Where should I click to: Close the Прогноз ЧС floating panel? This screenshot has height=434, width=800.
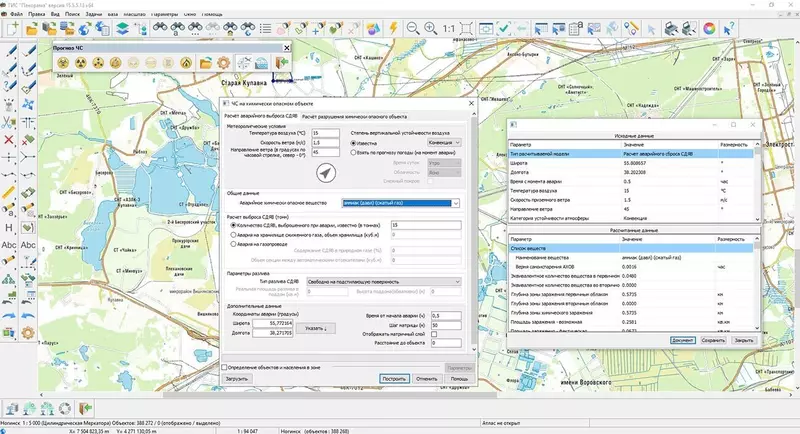pos(287,47)
